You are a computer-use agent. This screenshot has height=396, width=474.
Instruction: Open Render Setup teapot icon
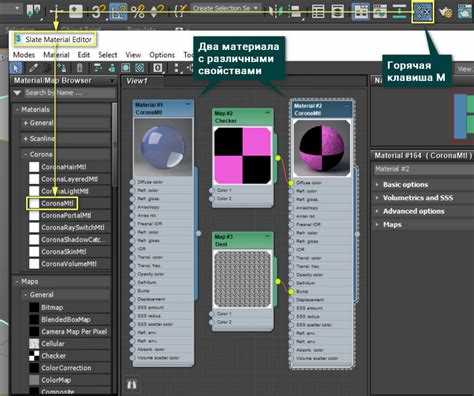coord(445,12)
